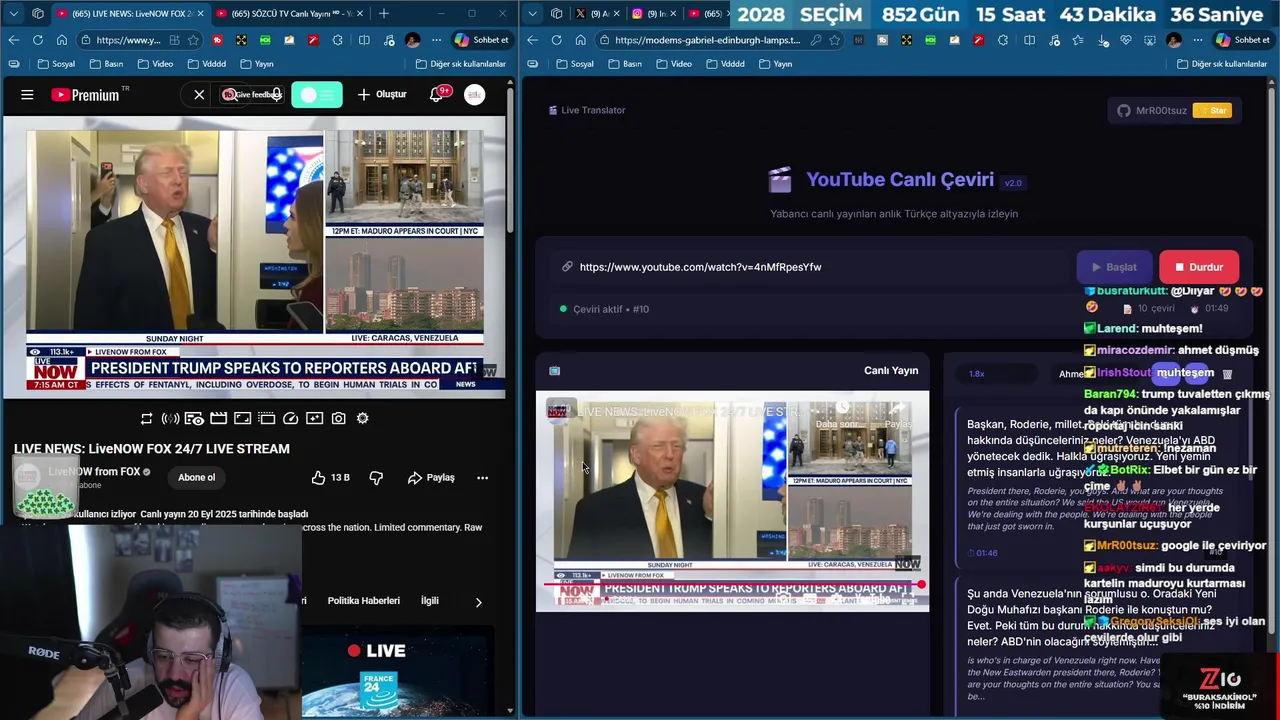The height and width of the screenshot is (720, 1280).
Task: Clear the YouTube search box X
Action: [199, 95]
